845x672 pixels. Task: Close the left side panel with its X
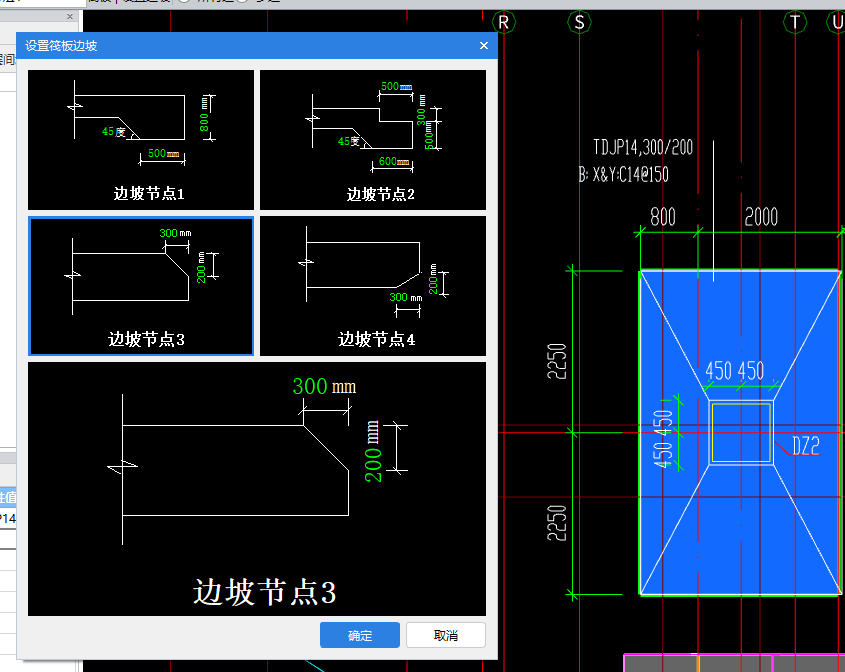point(70,17)
